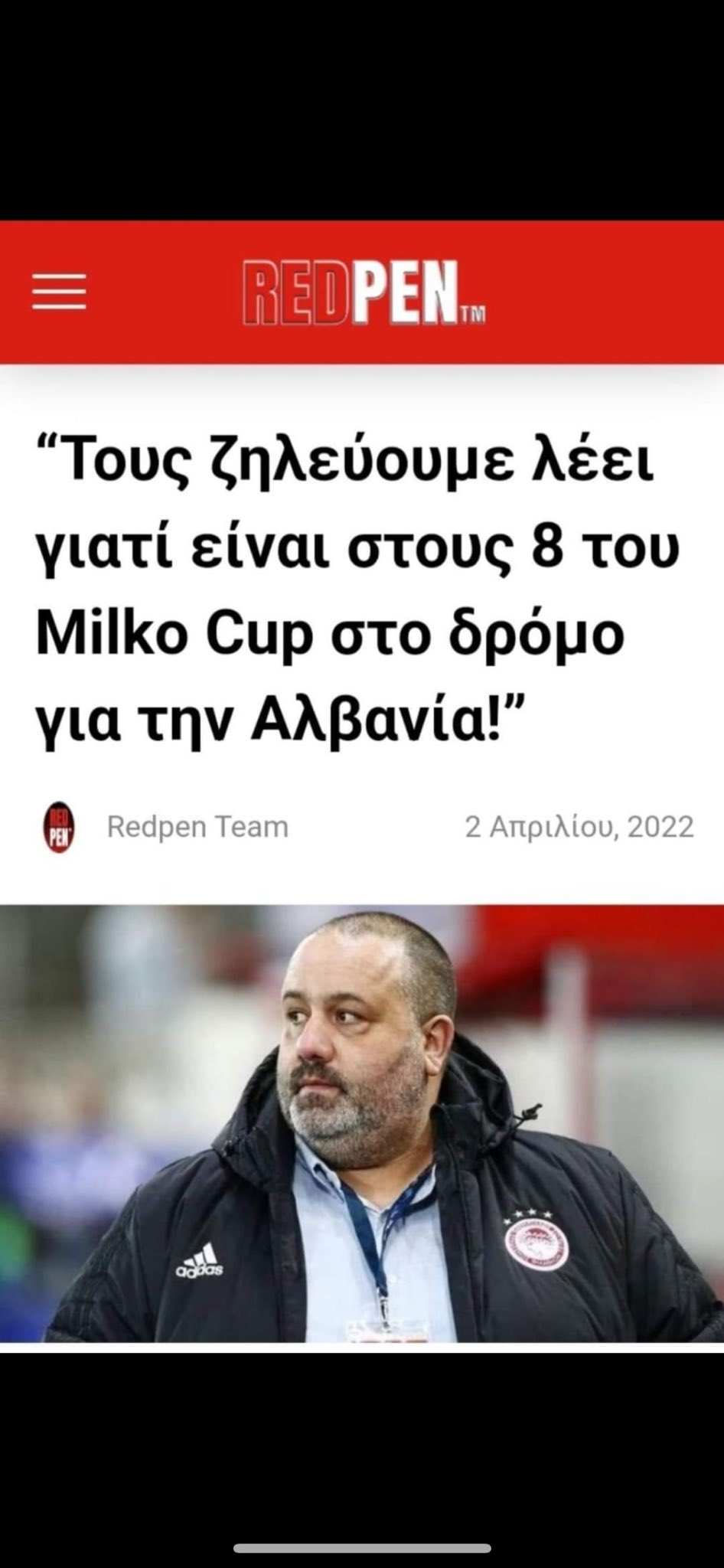Tap the black area above the header
The image size is (724, 1568).
click(362, 110)
